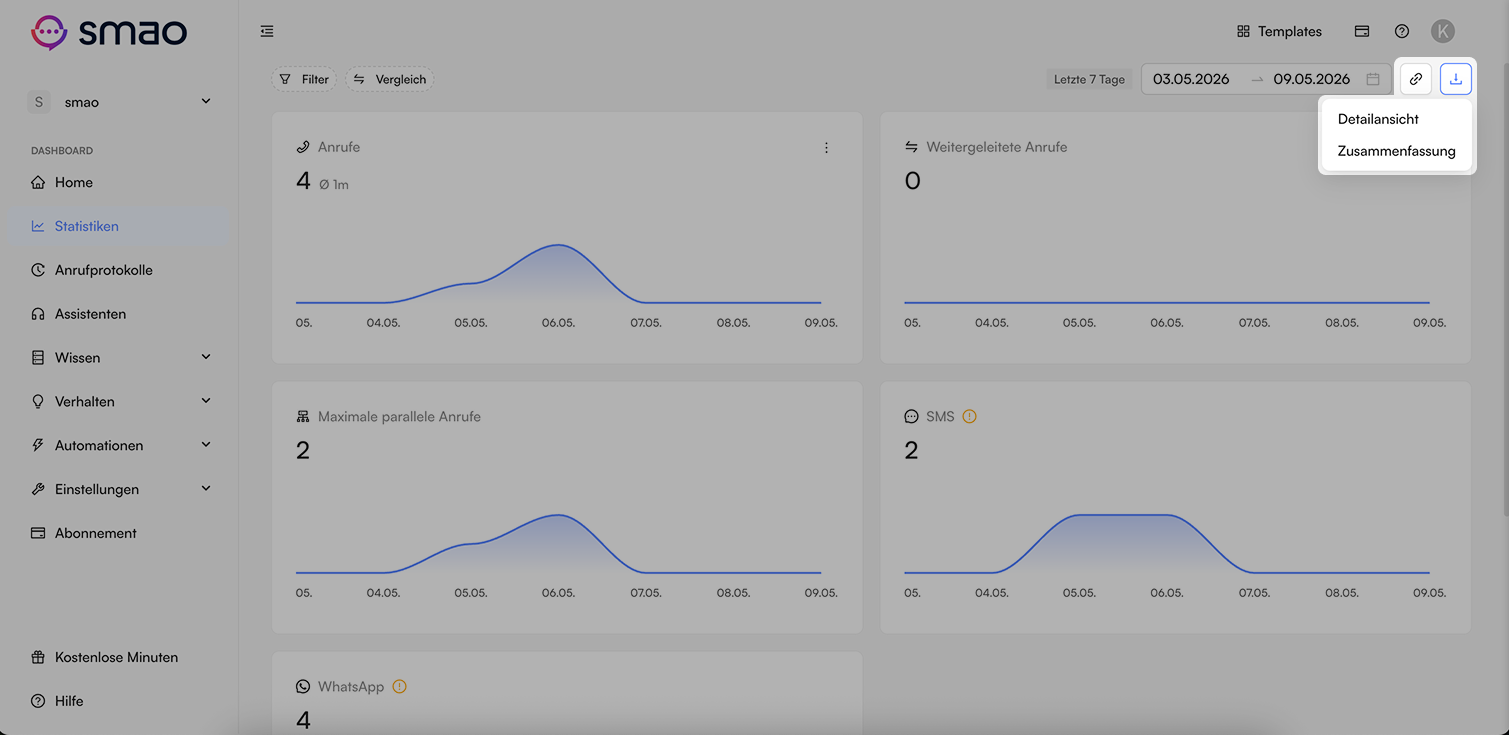The width and height of the screenshot is (1509, 735).
Task: Click the SMS chart area
Action: pos(1167,543)
